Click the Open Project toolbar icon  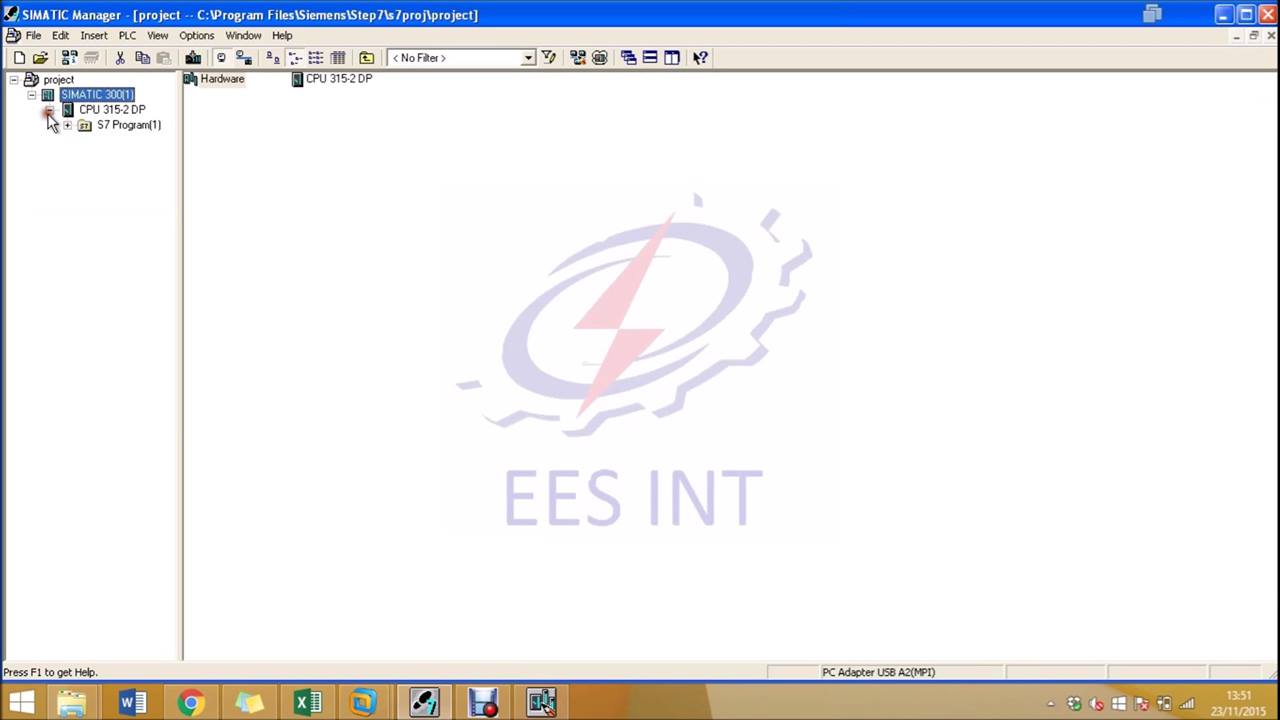40,58
